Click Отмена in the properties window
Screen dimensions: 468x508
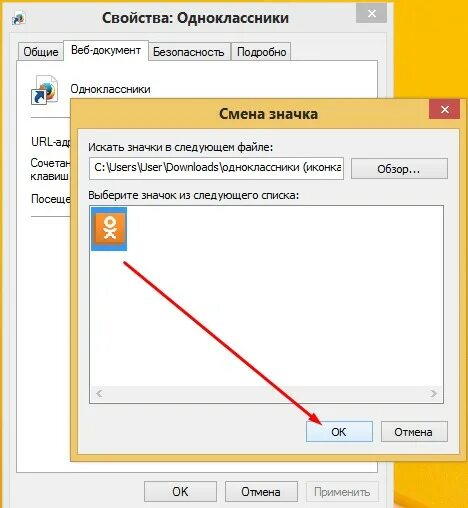(261, 491)
